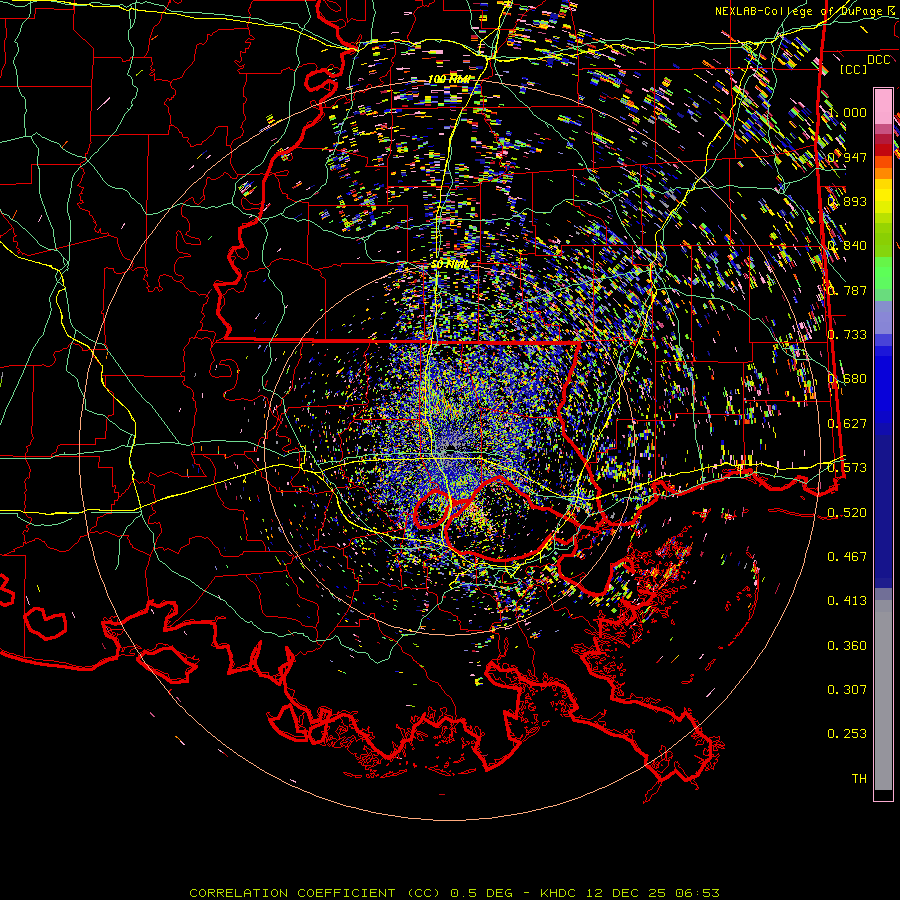Click the NEXLAB-College of DuPage credit text
This screenshot has height=900, width=900.
pyautogui.click(x=801, y=11)
